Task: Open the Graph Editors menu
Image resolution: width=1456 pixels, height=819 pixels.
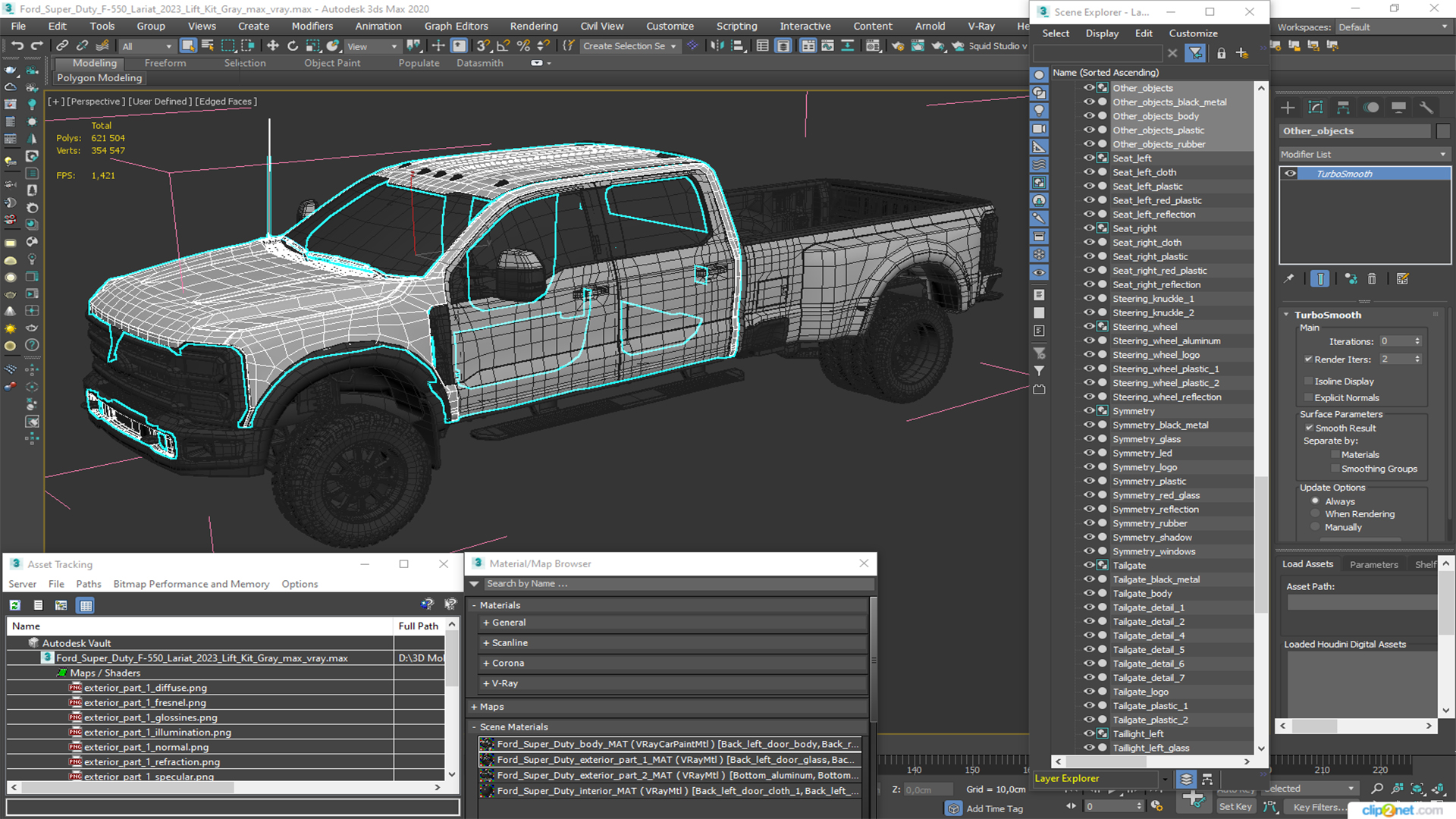Action: [x=456, y=26]
